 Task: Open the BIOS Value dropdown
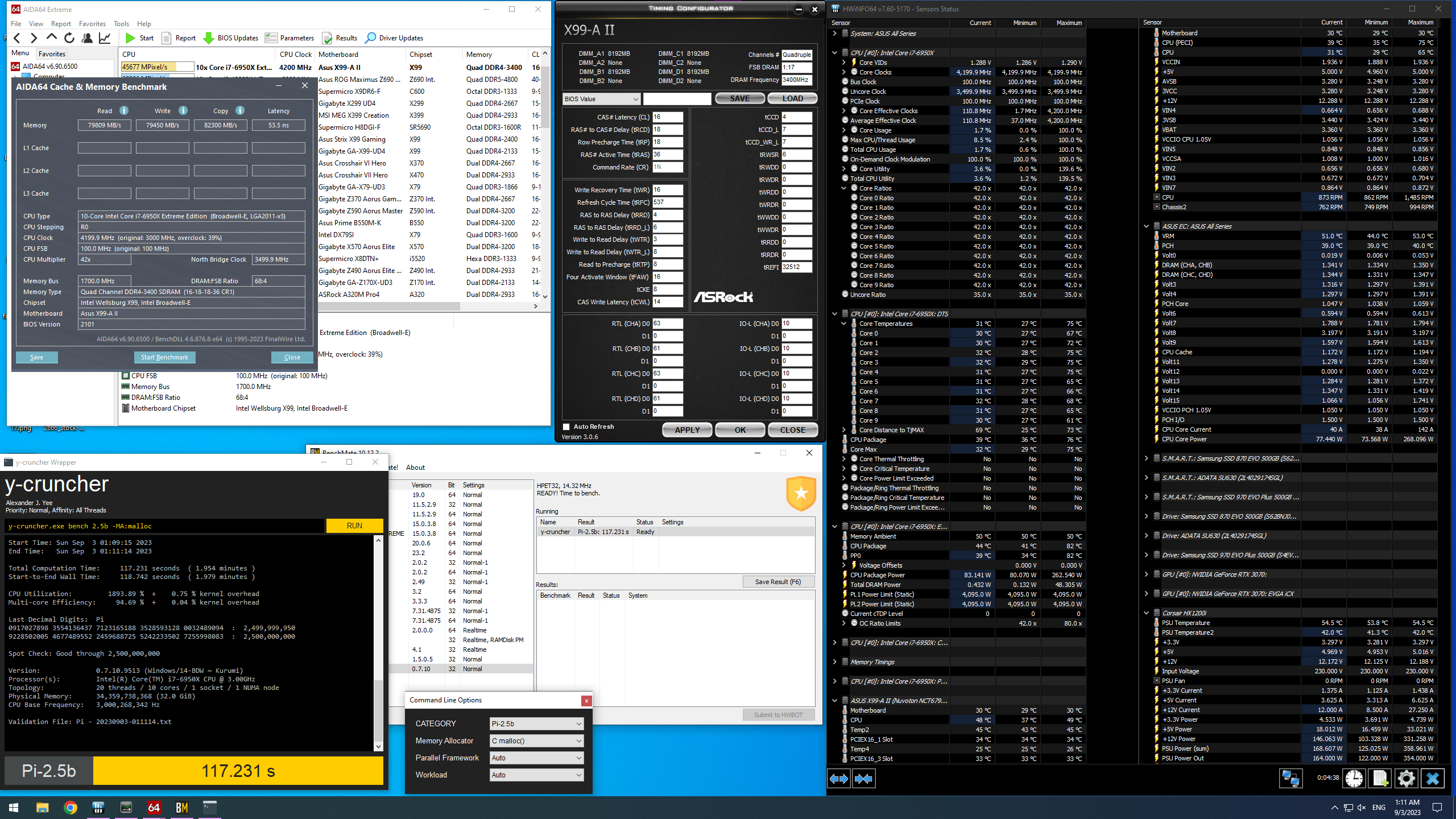click(x=602, y=99)
